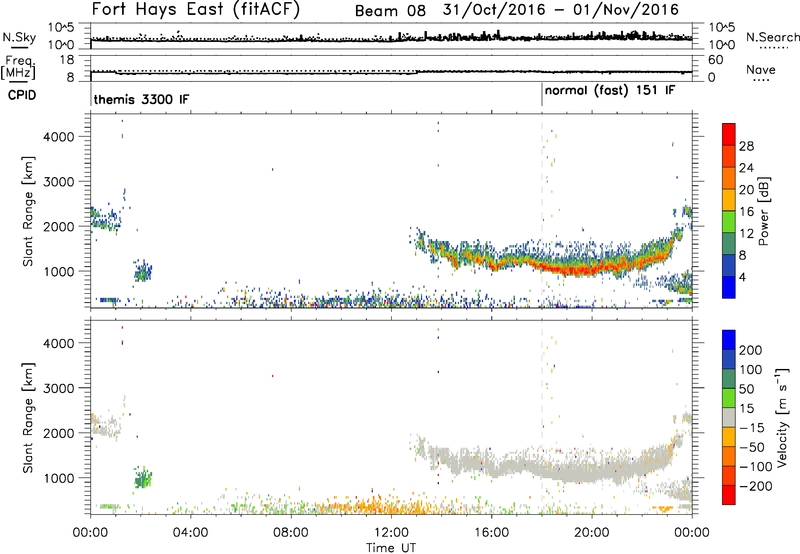Click the '16:00' time axis tick label

(491, 533)
